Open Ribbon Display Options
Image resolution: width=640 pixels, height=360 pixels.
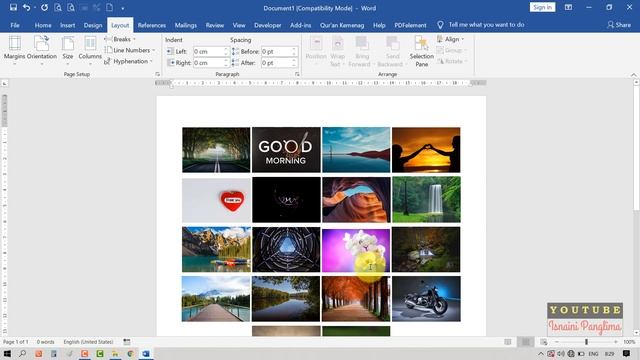point(568,7)
